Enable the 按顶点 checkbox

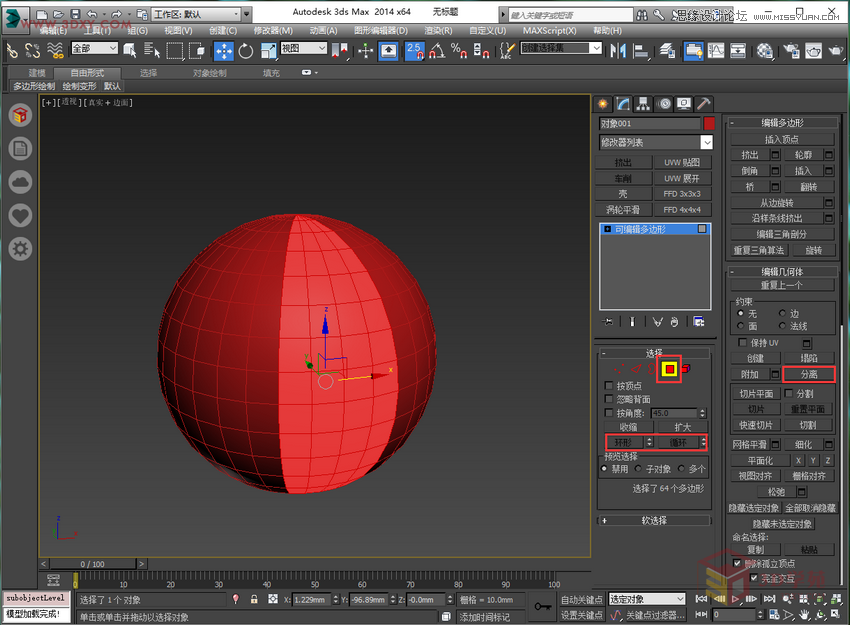(607, 386)
